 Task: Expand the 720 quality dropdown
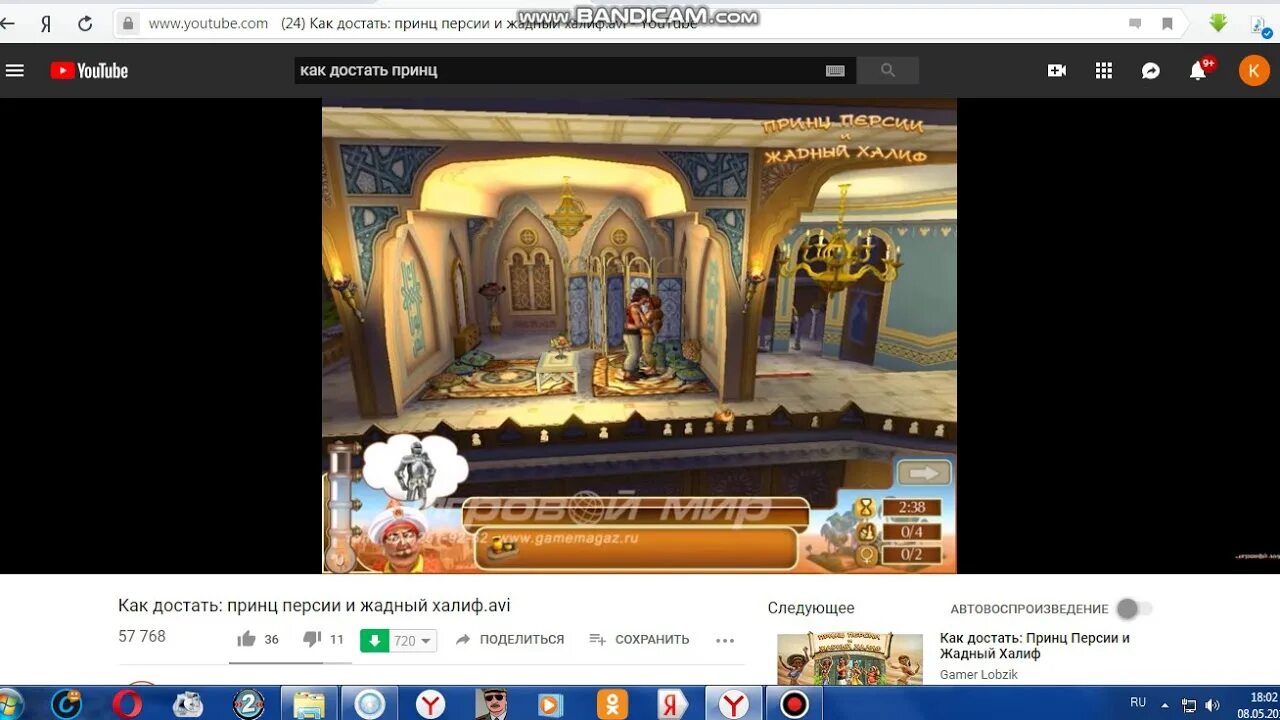tap(413, 641)
